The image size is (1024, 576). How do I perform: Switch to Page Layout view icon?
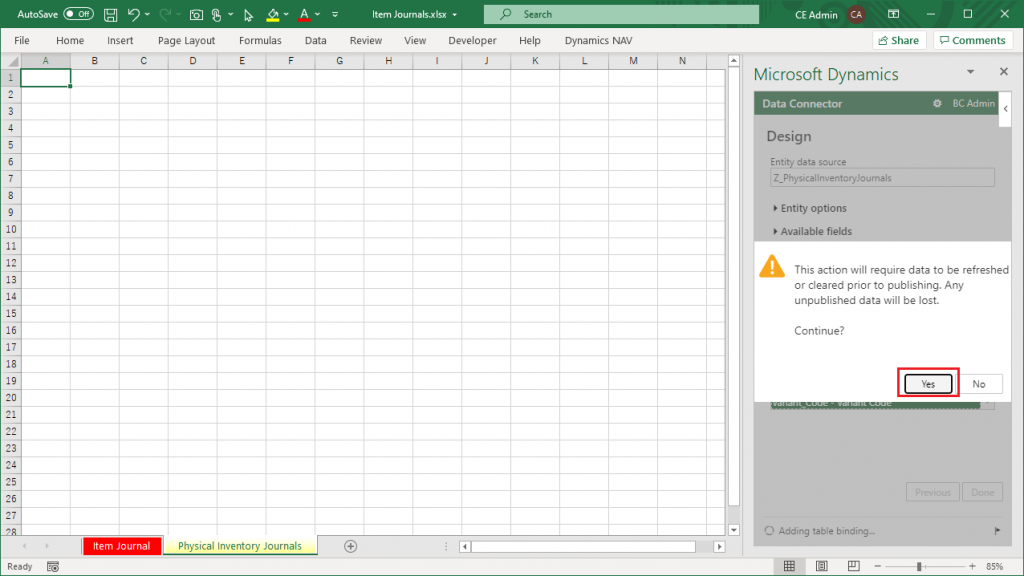822,566
